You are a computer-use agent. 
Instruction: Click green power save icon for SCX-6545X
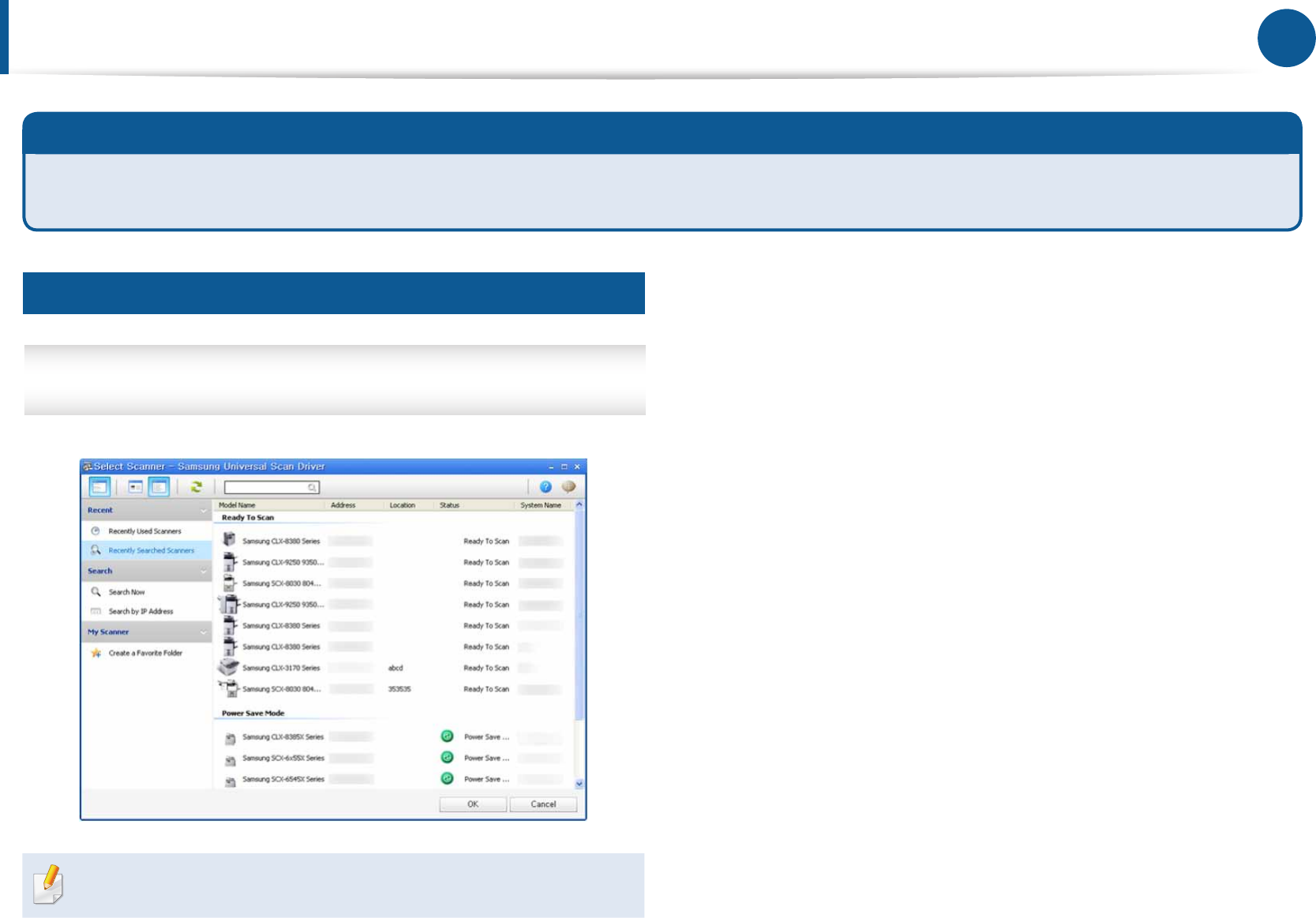447,778
